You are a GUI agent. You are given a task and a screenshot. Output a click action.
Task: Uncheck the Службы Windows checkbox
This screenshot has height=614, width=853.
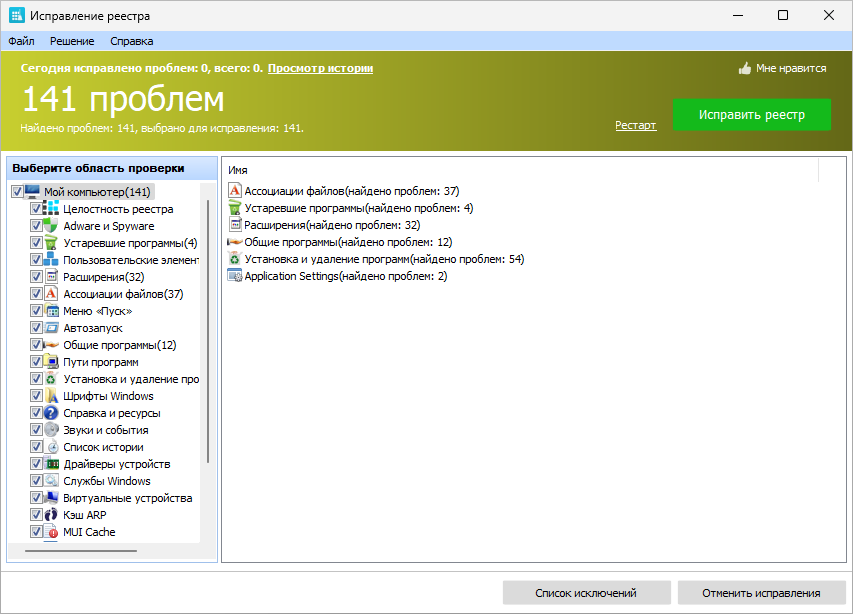click(x=35, y=480)
